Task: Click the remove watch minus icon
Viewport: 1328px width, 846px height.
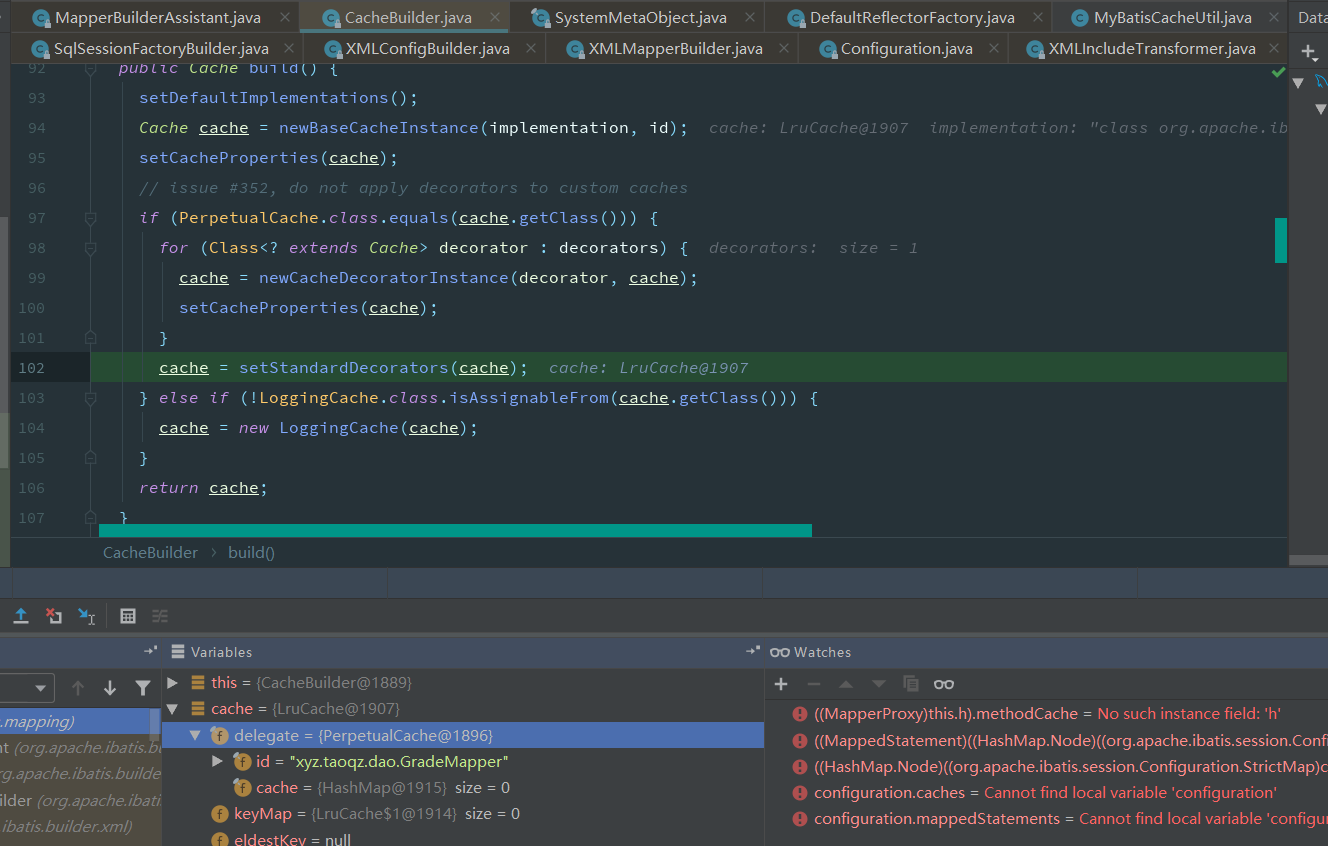Action: click(814, 684)
